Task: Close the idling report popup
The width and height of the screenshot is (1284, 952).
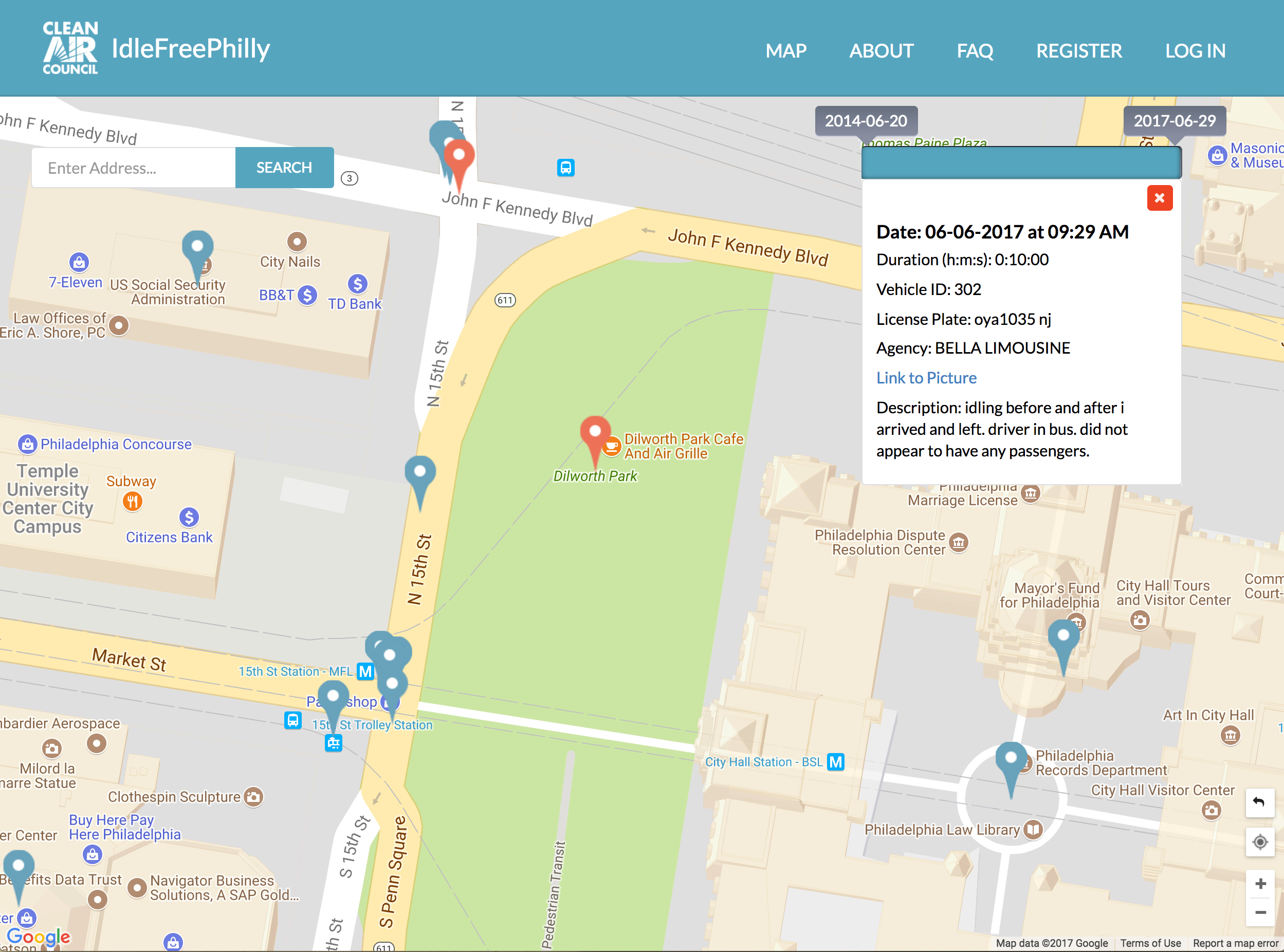Action: pos(1160,198)
